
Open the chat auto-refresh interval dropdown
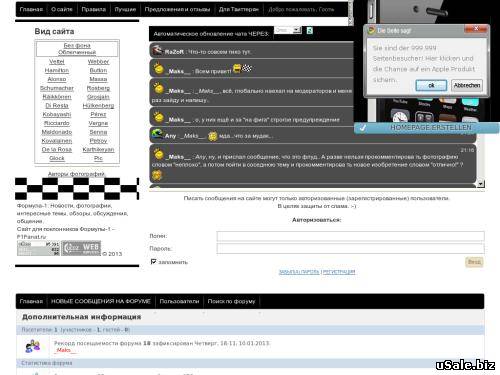[x=288, y=30]
